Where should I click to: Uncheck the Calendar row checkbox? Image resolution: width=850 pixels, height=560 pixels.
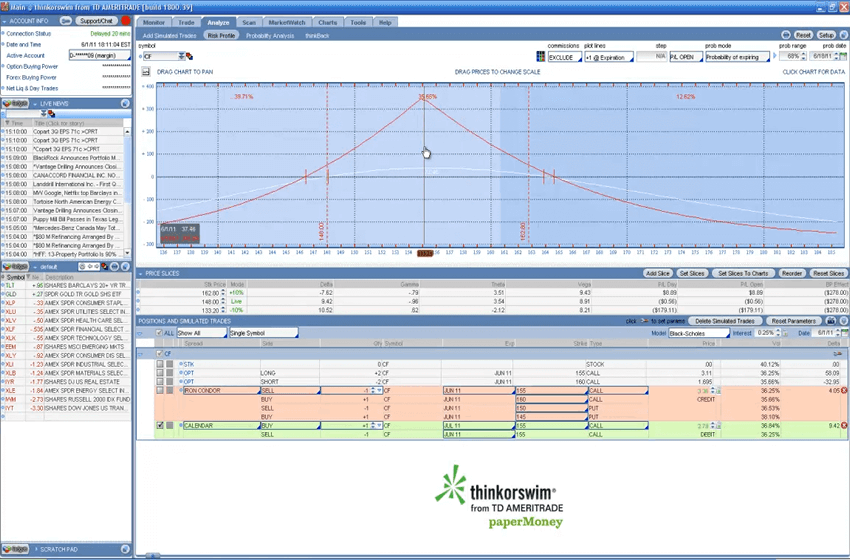click(160, 426)
